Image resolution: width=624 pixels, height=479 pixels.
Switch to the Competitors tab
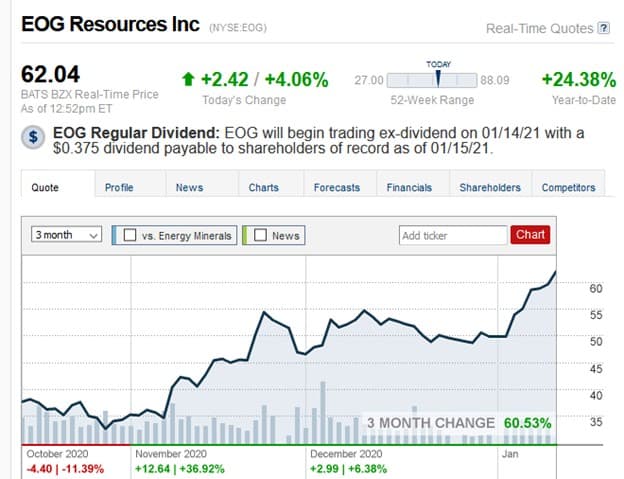click(x=568, y=187)
